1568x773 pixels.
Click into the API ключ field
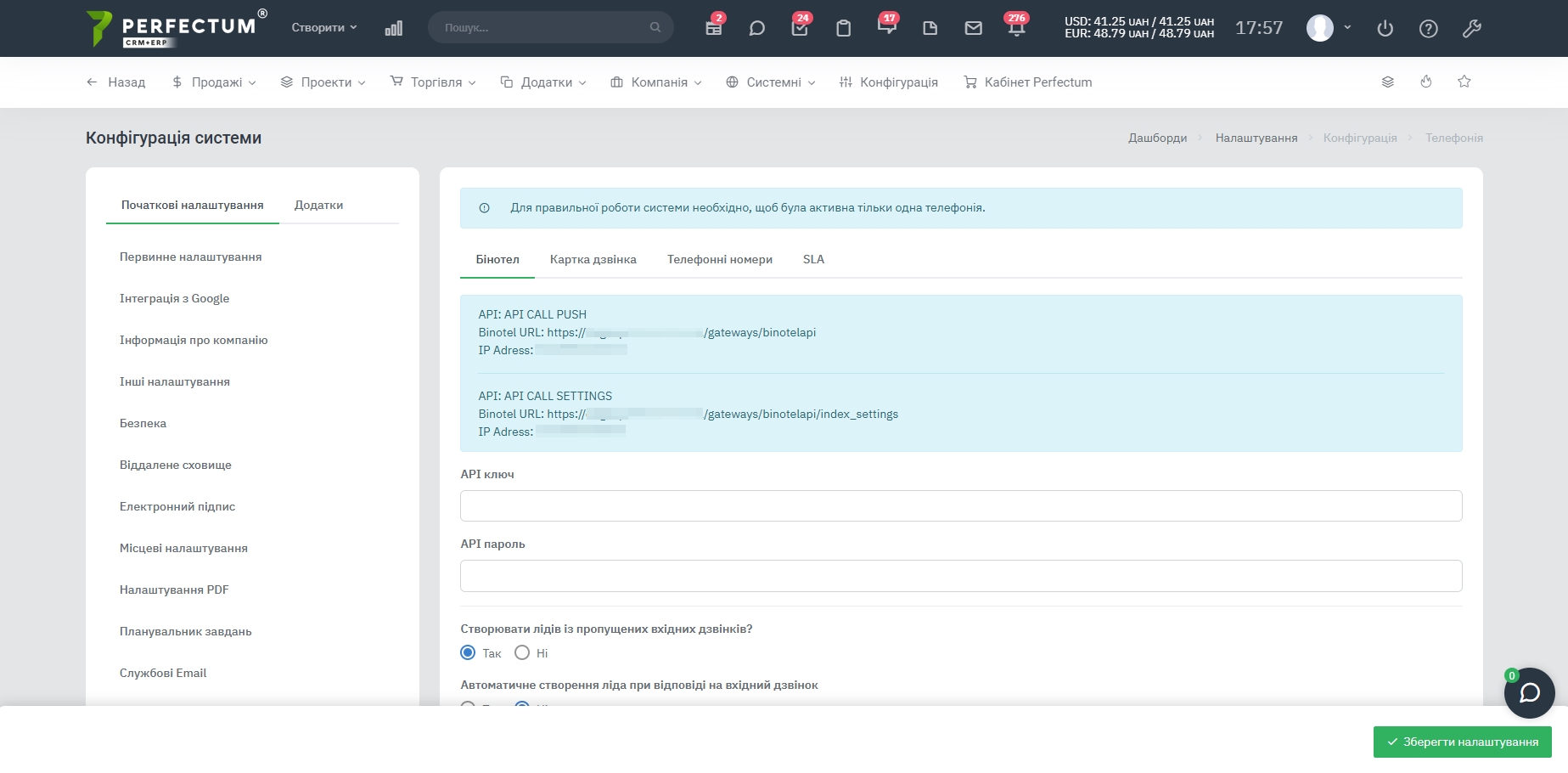pyautogui.click(x=960, y=505)
